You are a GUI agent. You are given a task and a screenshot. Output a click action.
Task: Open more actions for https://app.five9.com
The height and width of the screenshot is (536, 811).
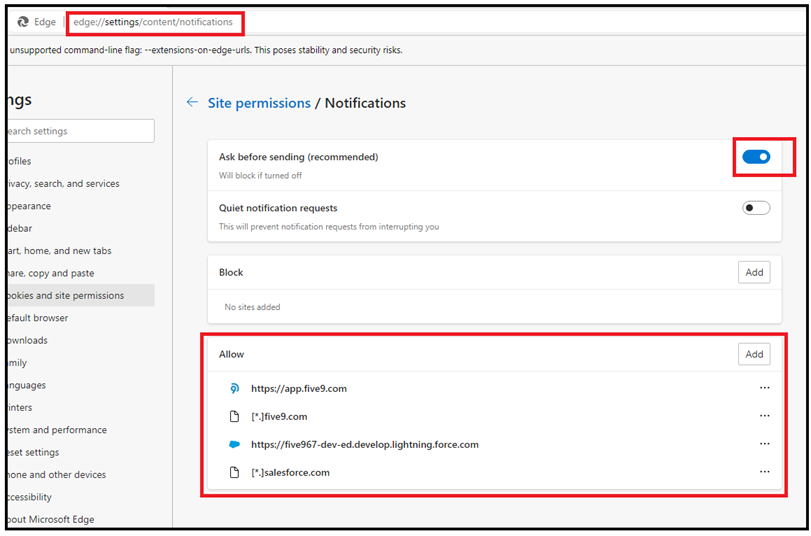coord(764,388)
